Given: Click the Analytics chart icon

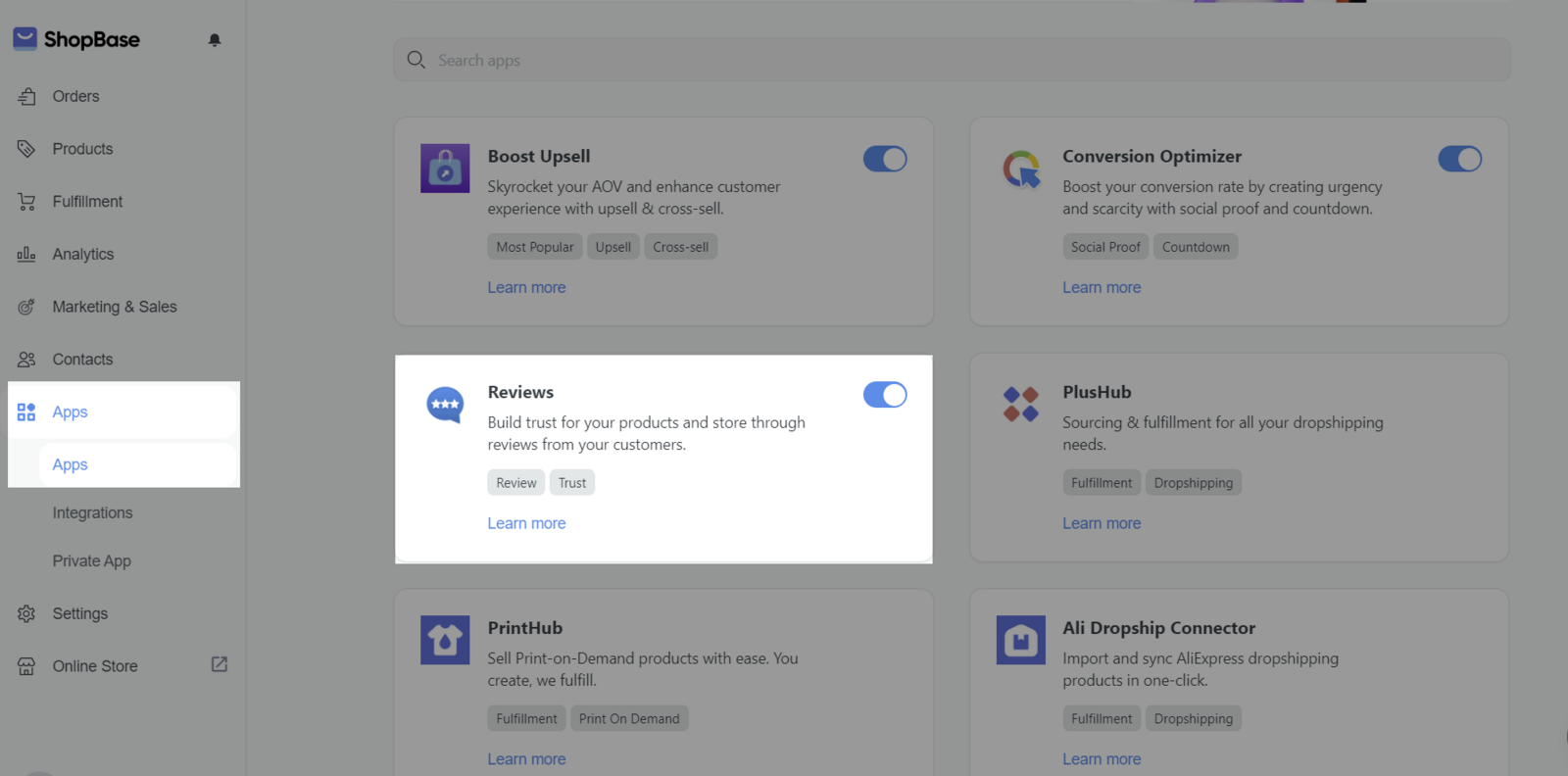Looking at the screenshot, I should pos(26,254).
